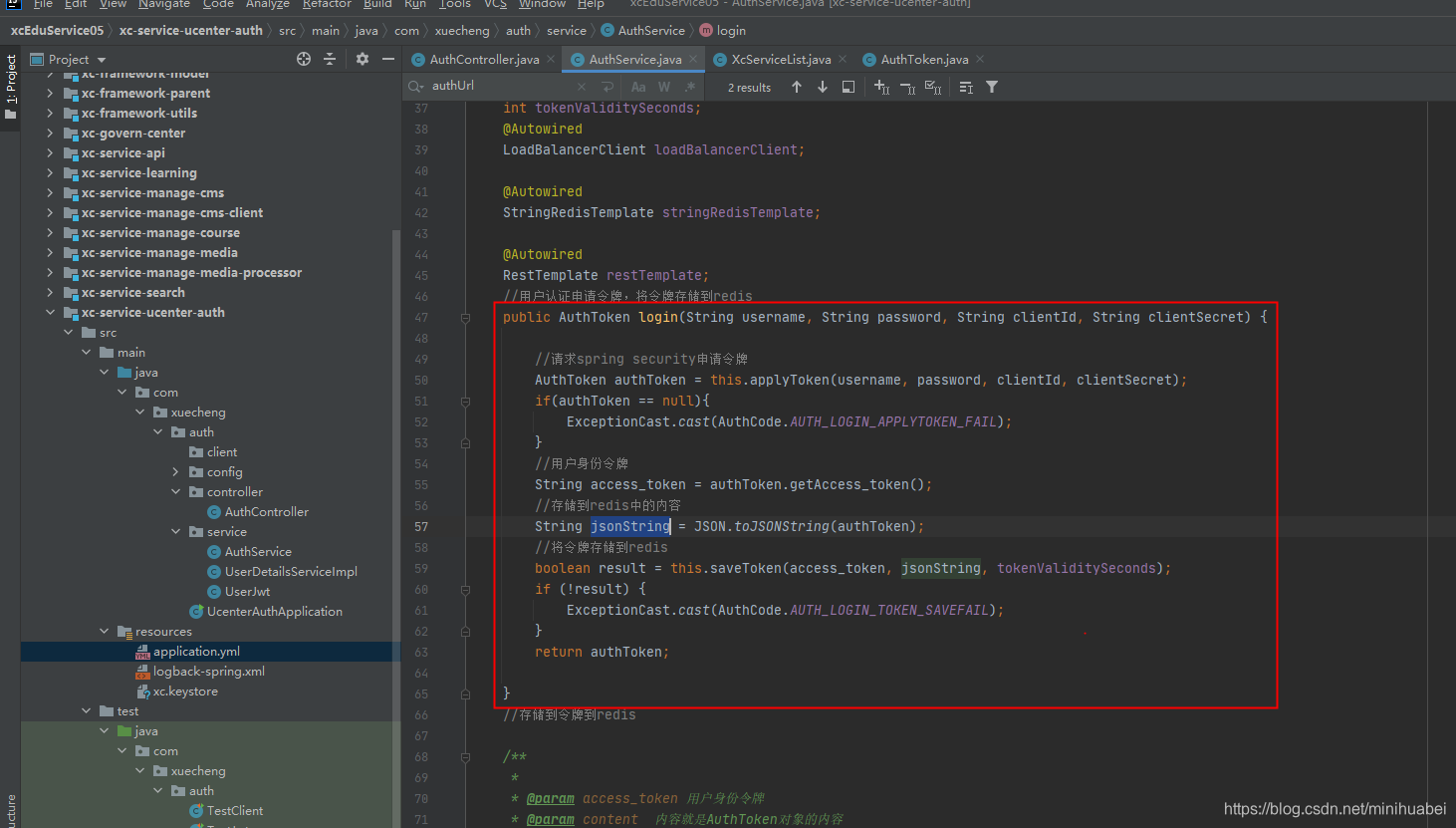Click the multiline search options icon
The width and height of the screenshot is (1456, 828).
point(966,87)
